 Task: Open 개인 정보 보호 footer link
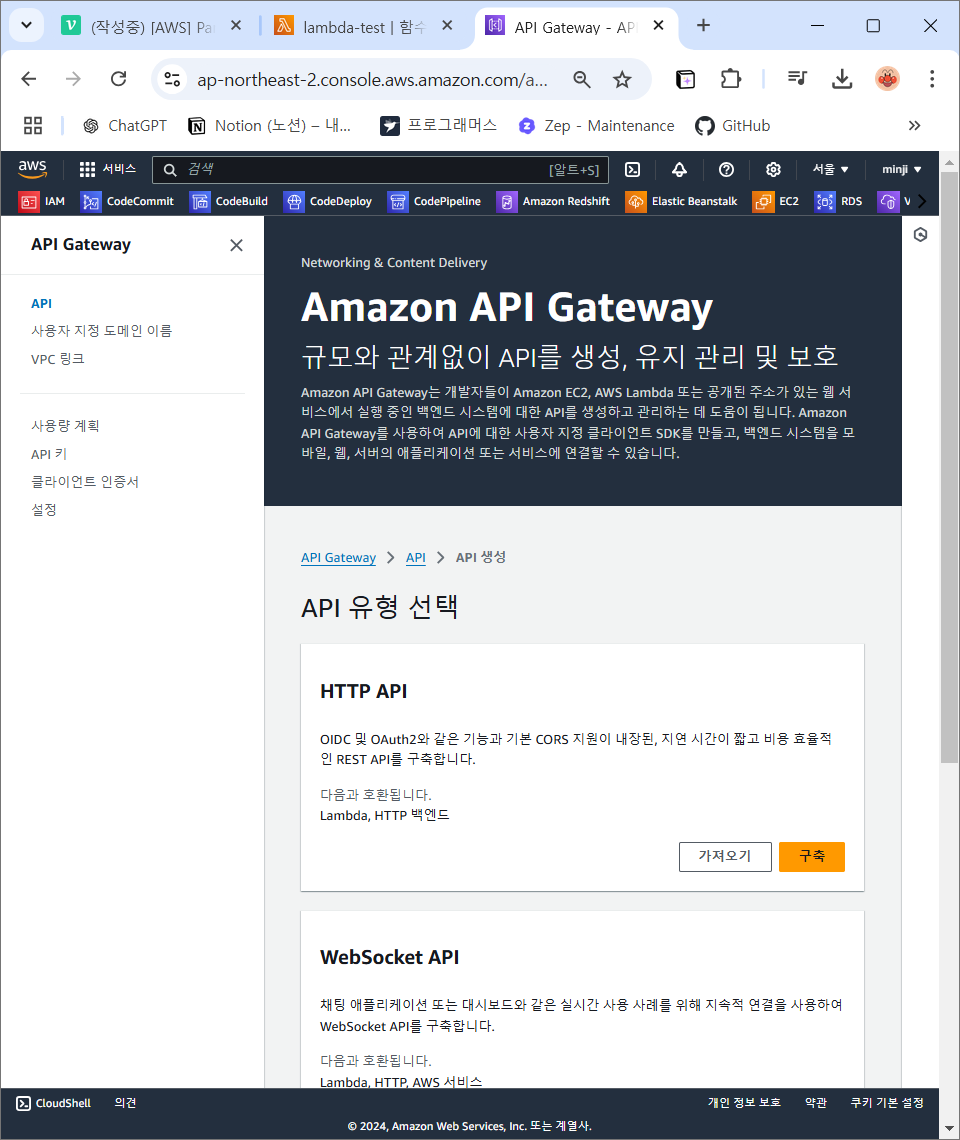(x=744, y=1103)
